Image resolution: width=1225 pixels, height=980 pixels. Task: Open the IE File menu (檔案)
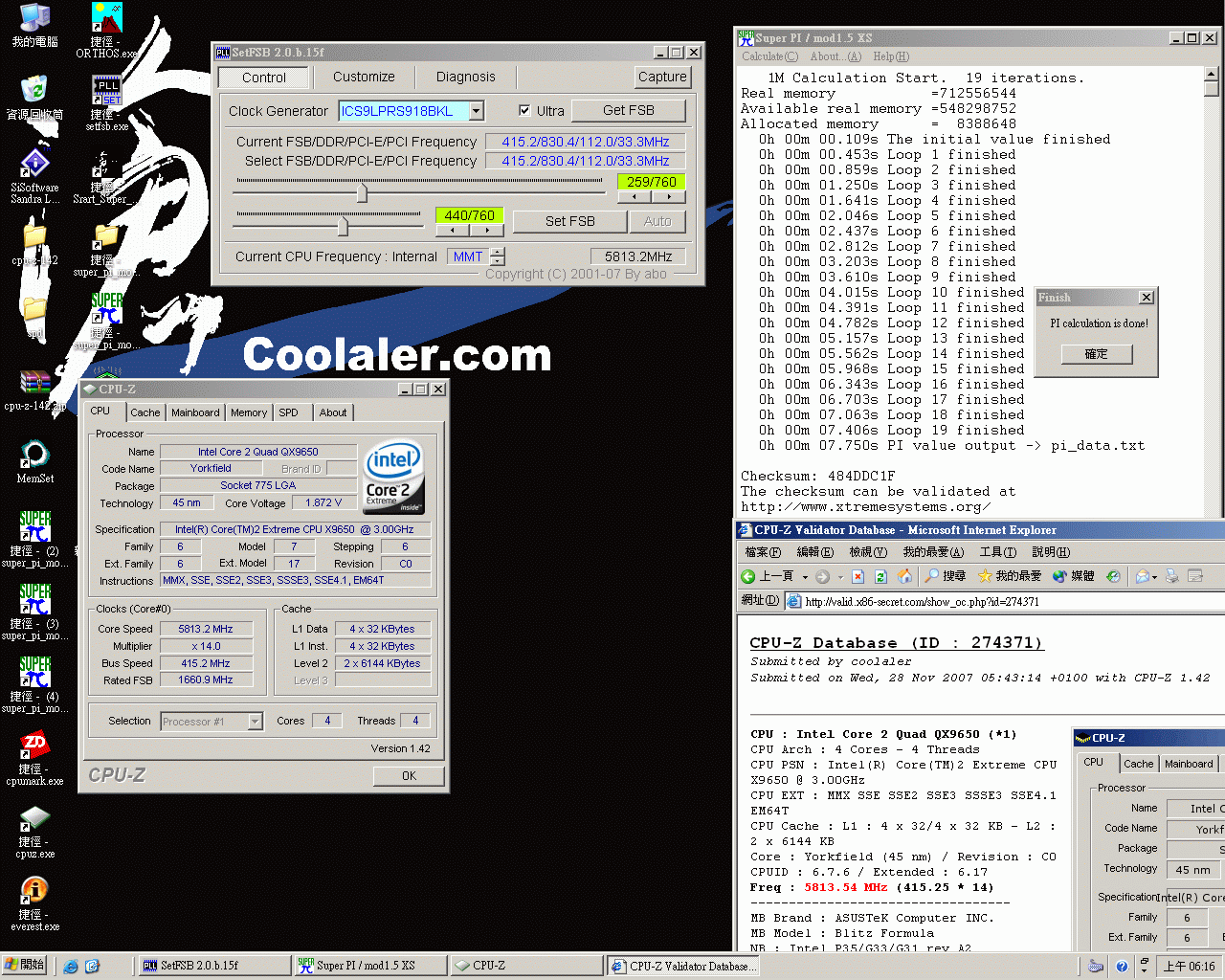[763, 552]
